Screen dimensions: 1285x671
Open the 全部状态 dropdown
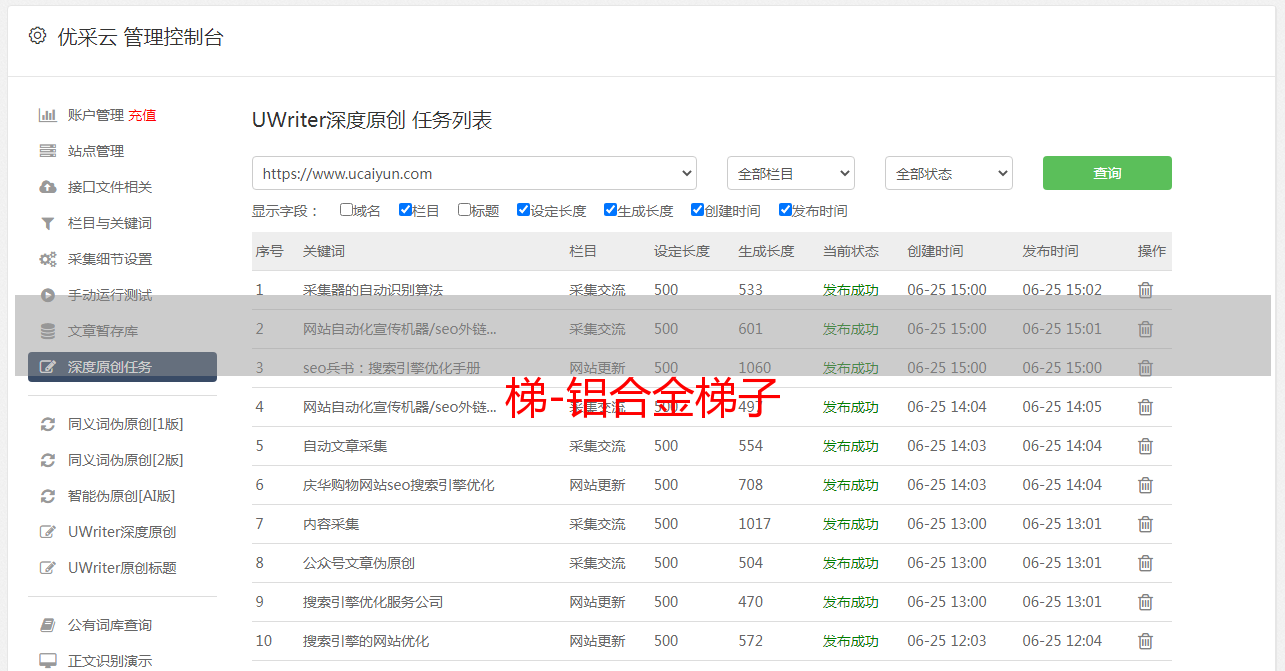click(x=949, y=173)
